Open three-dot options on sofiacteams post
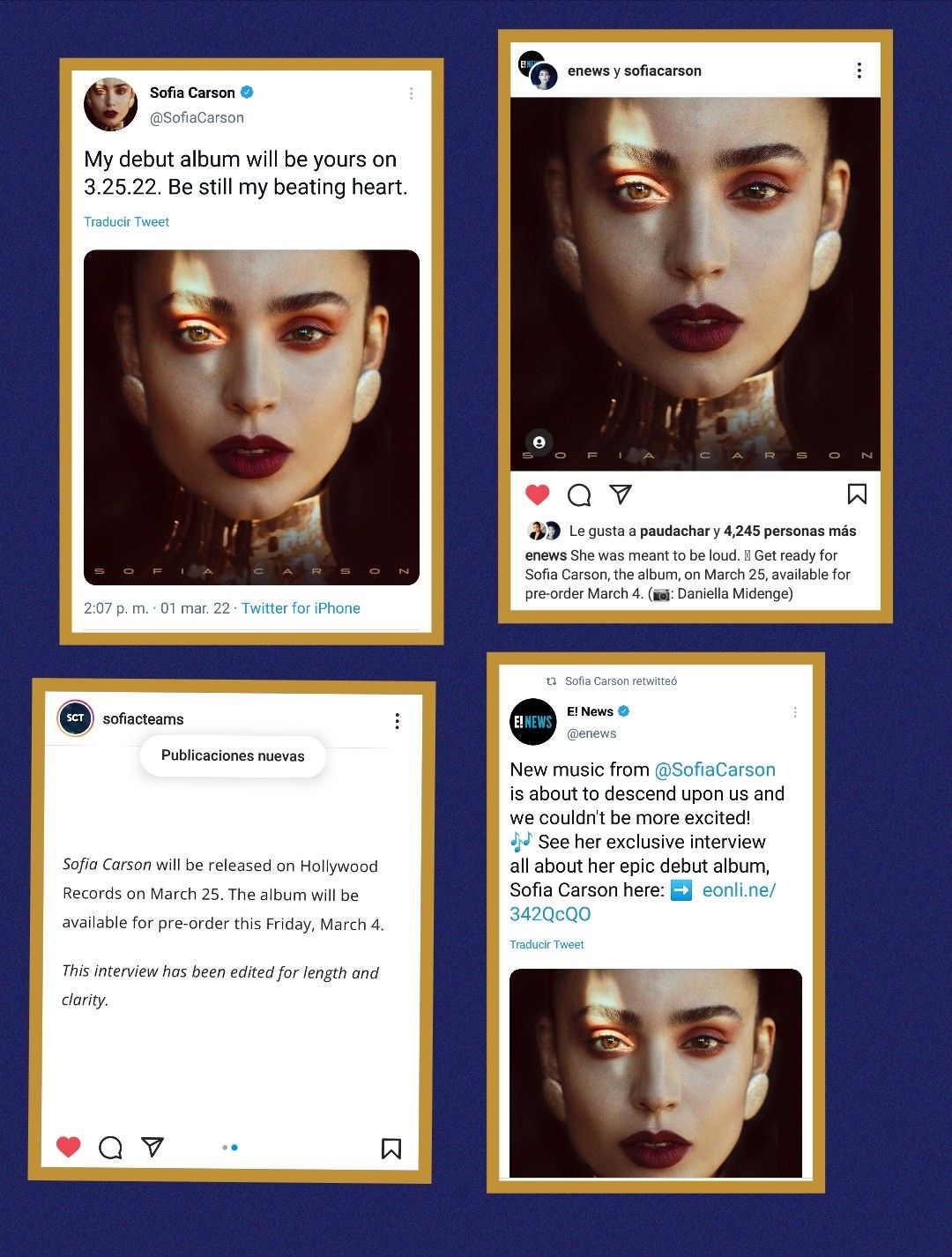Image resolution: width=952 pixels, height=1257 pixels. [x=398, y=721]
